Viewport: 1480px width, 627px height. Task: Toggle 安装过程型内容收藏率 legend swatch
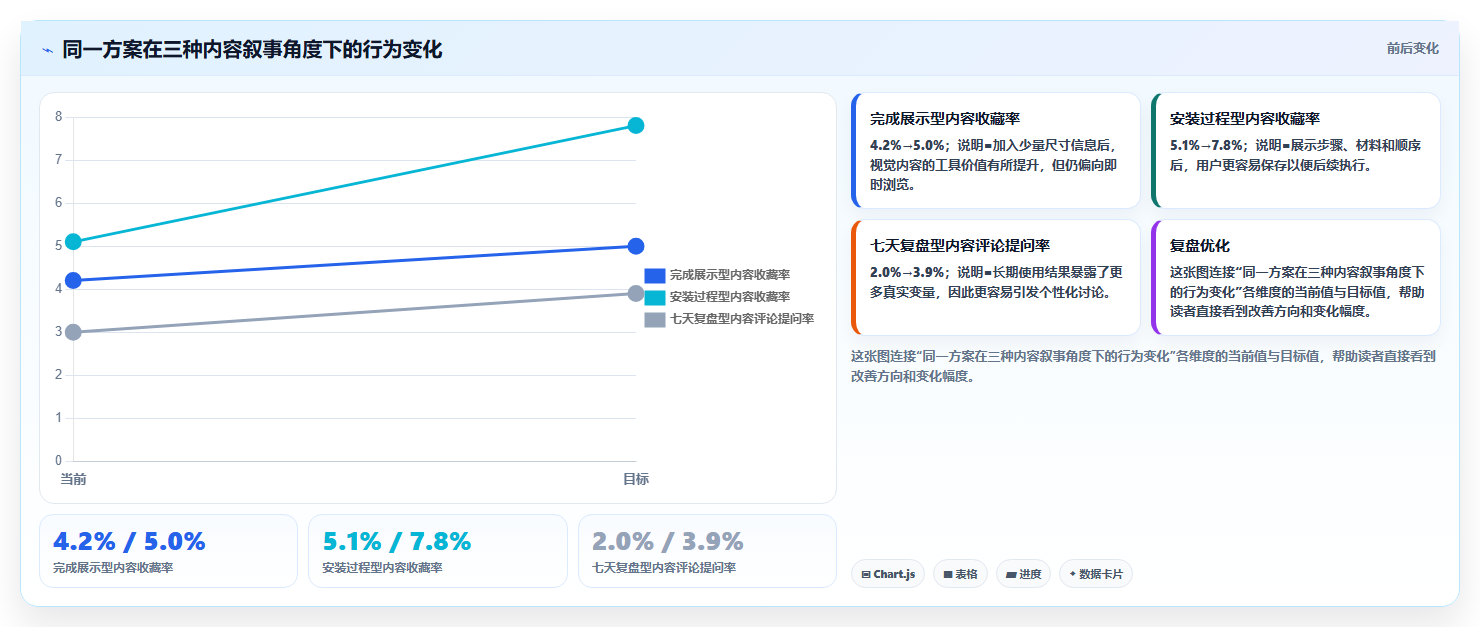[655, 297]
